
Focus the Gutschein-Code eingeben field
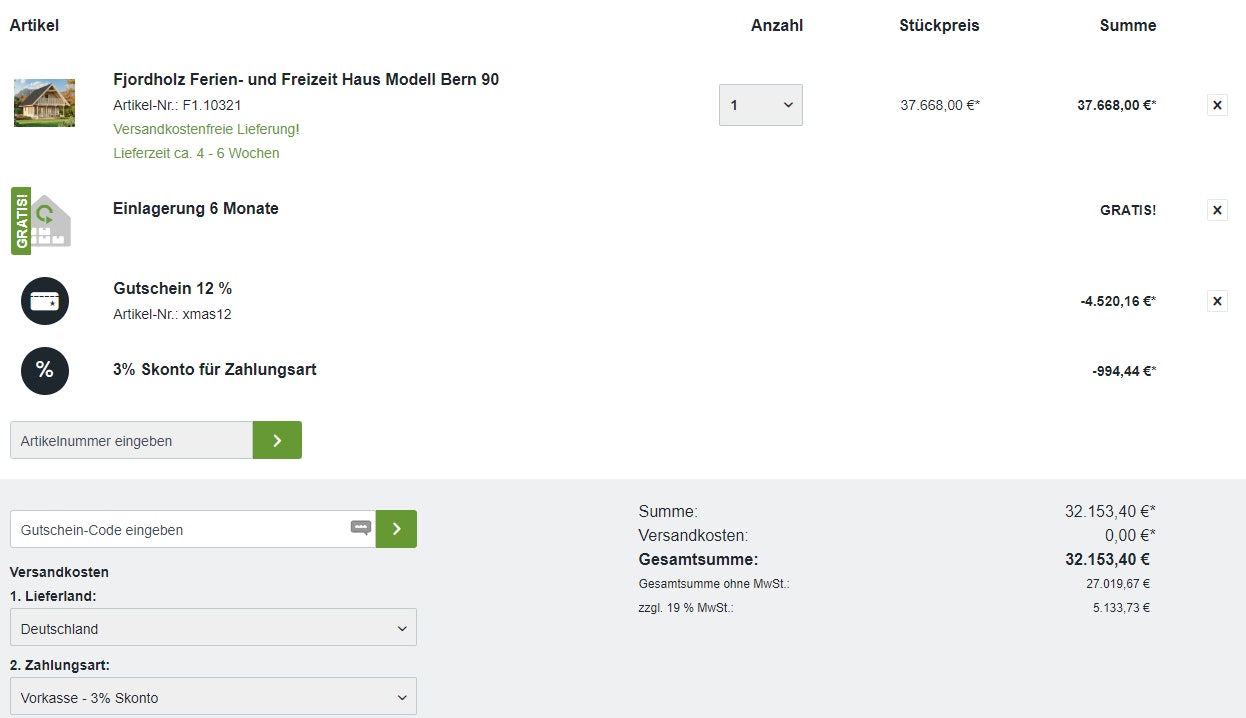coord(180,529)
